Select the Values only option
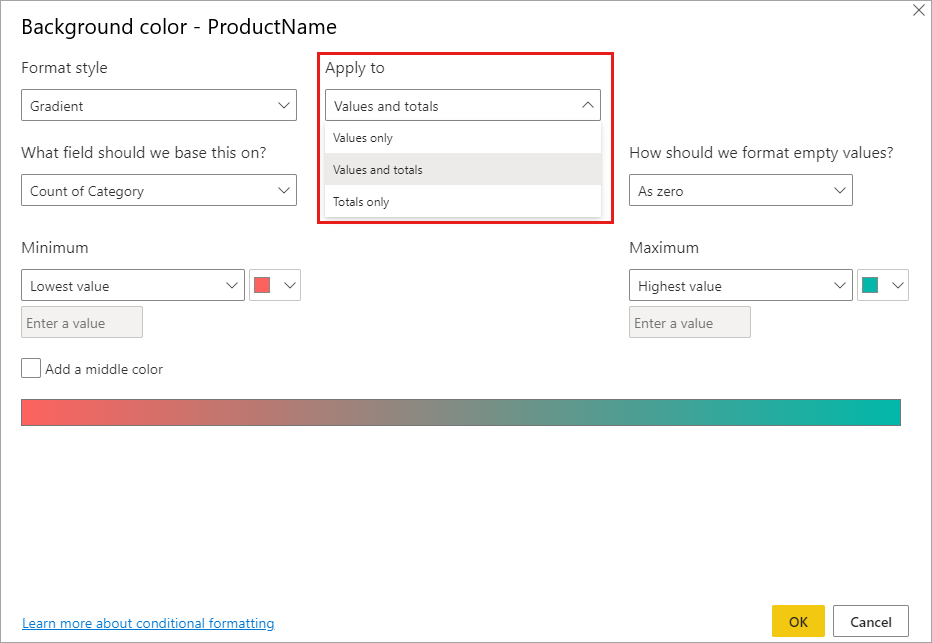Screen dimensions: 932x643 coord(462,138)
